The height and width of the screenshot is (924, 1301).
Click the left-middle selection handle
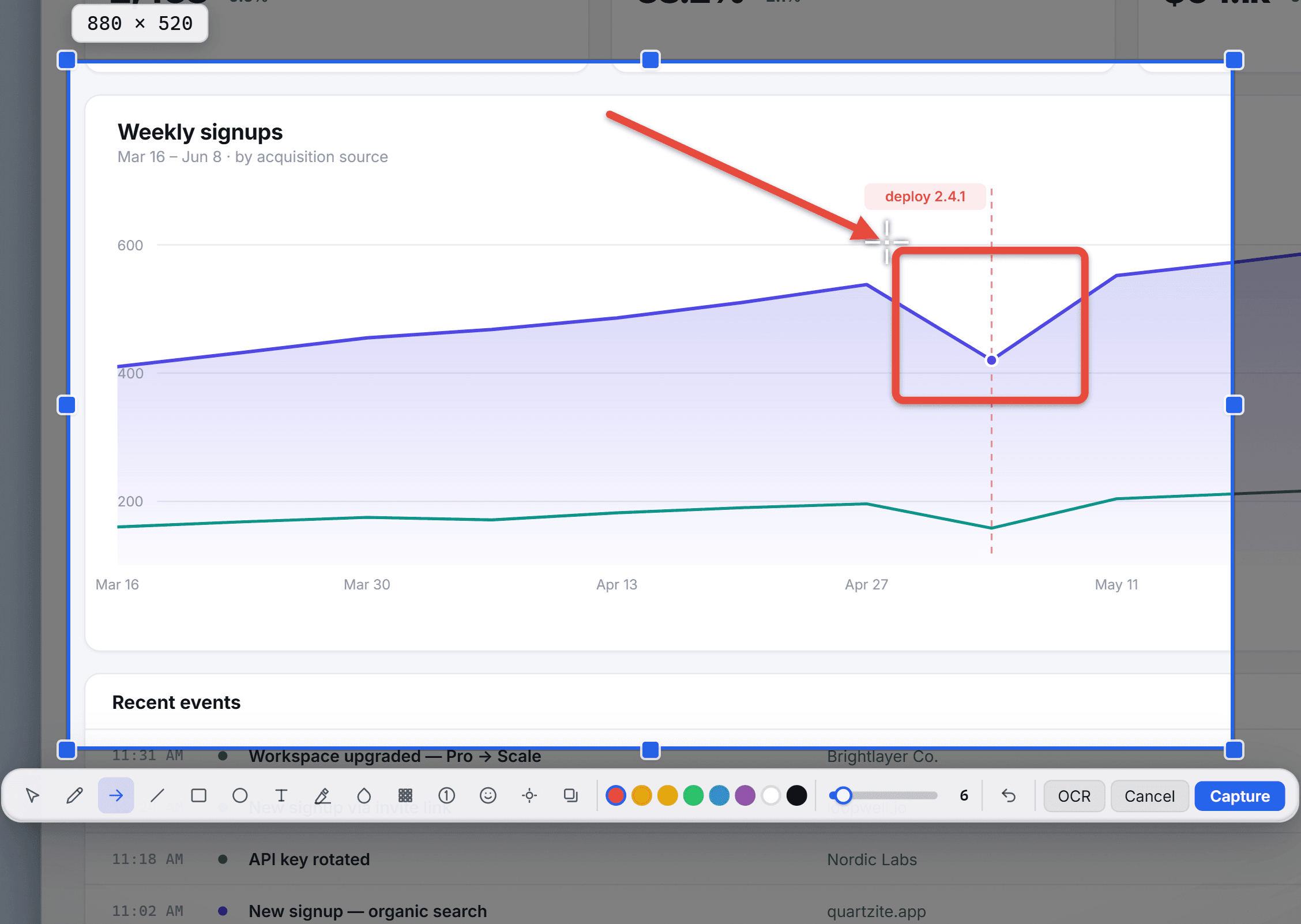tap(67, 405)
